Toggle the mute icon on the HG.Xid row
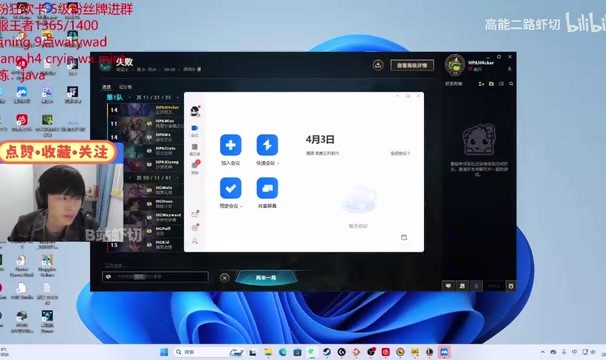The height and width of the screenshot is (360, 606). (149, 245)
